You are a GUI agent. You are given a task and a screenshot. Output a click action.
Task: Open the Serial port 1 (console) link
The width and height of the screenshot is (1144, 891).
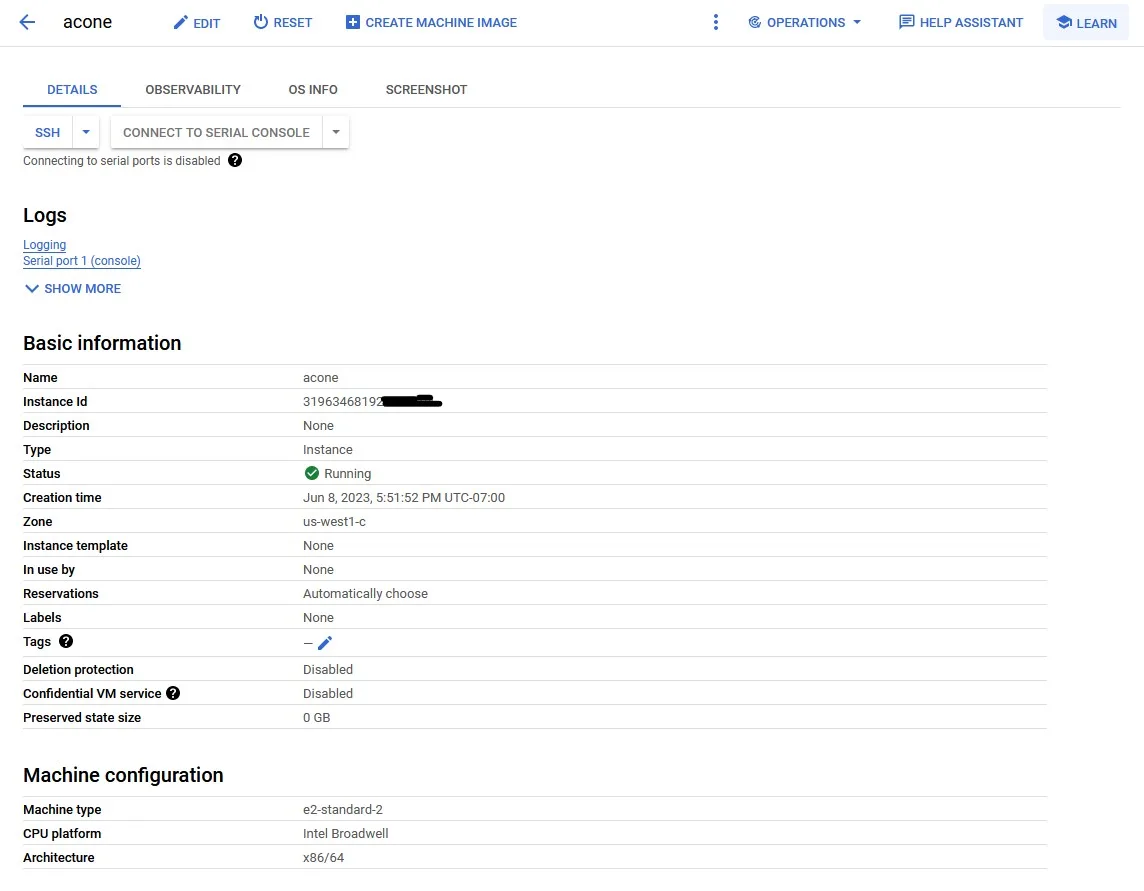82,261
